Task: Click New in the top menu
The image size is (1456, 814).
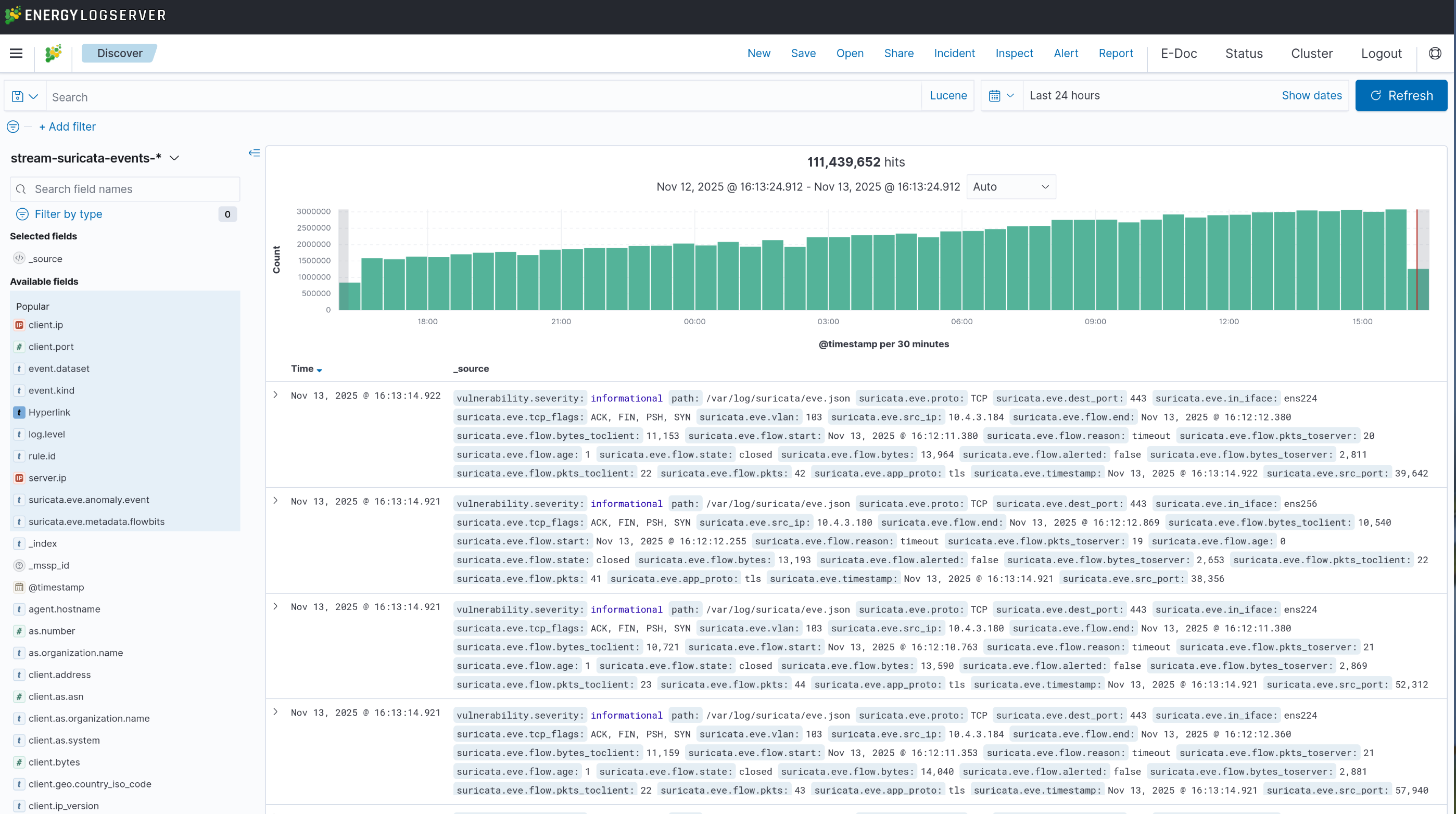Action: point(758,53)
